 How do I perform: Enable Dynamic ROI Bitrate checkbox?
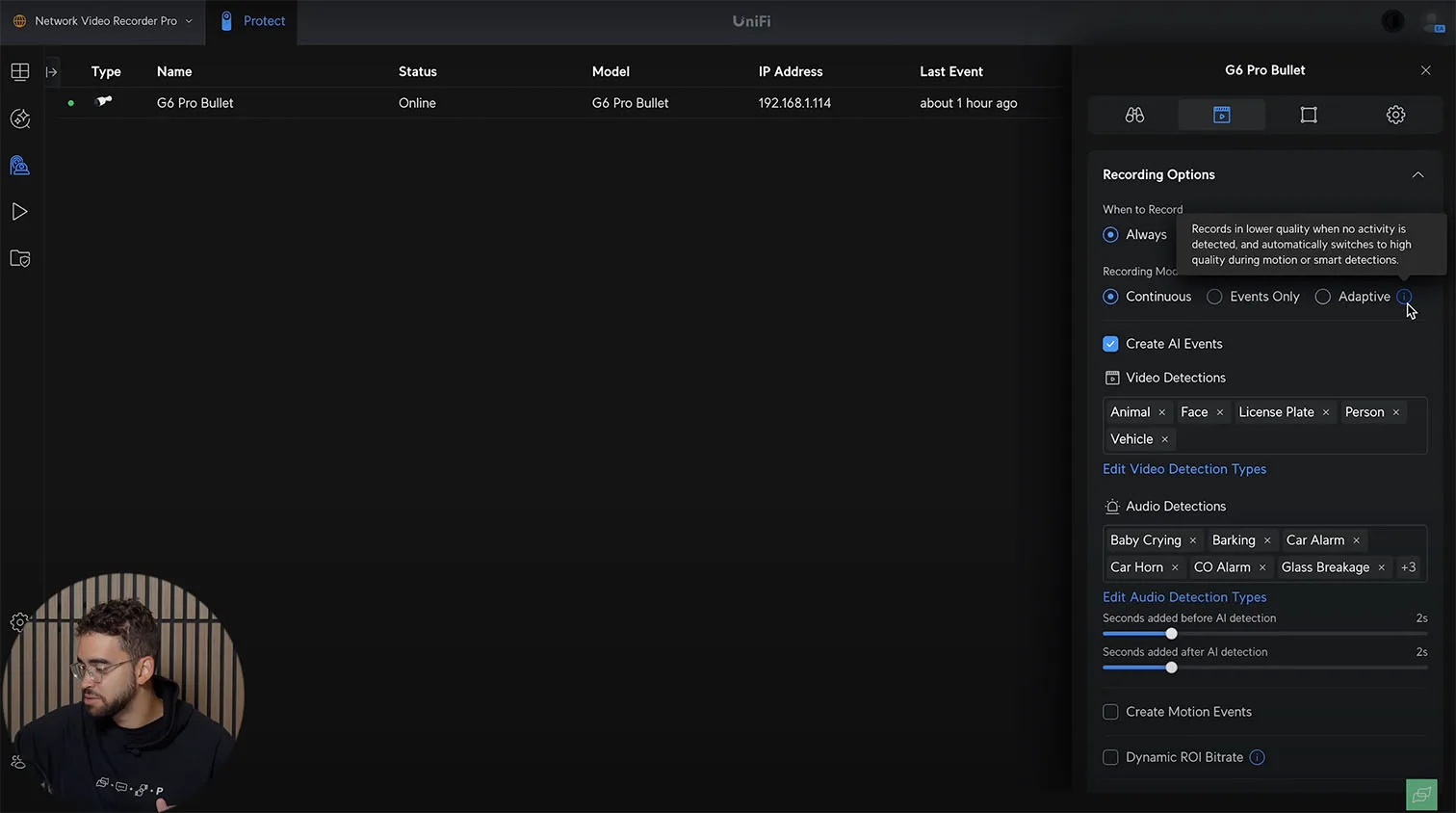(x=1110, y=757)
